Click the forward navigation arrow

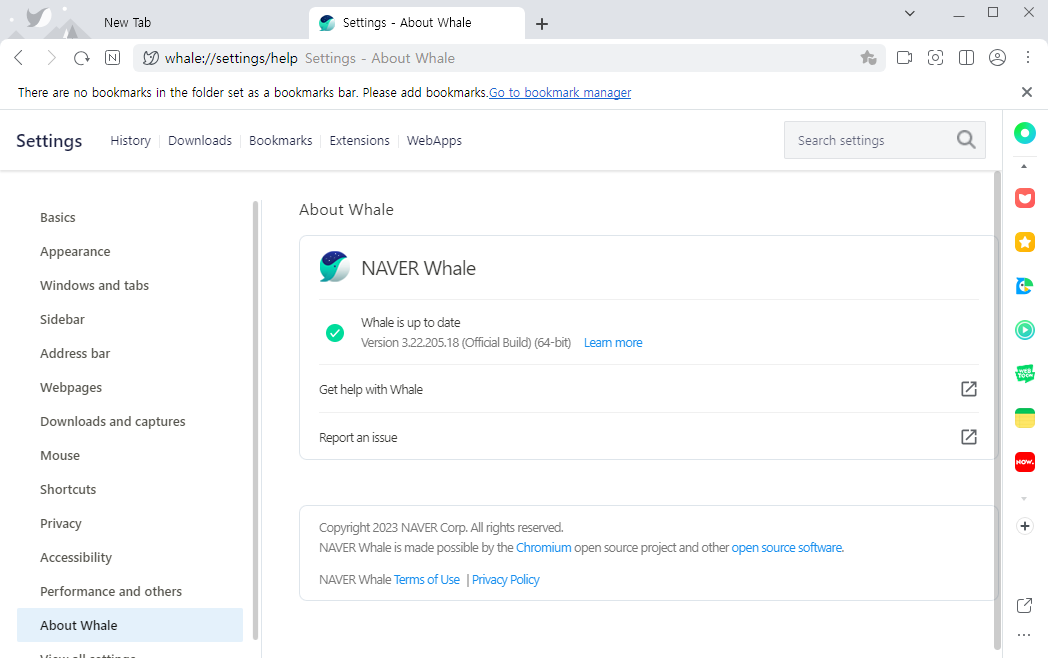point(51,58)
